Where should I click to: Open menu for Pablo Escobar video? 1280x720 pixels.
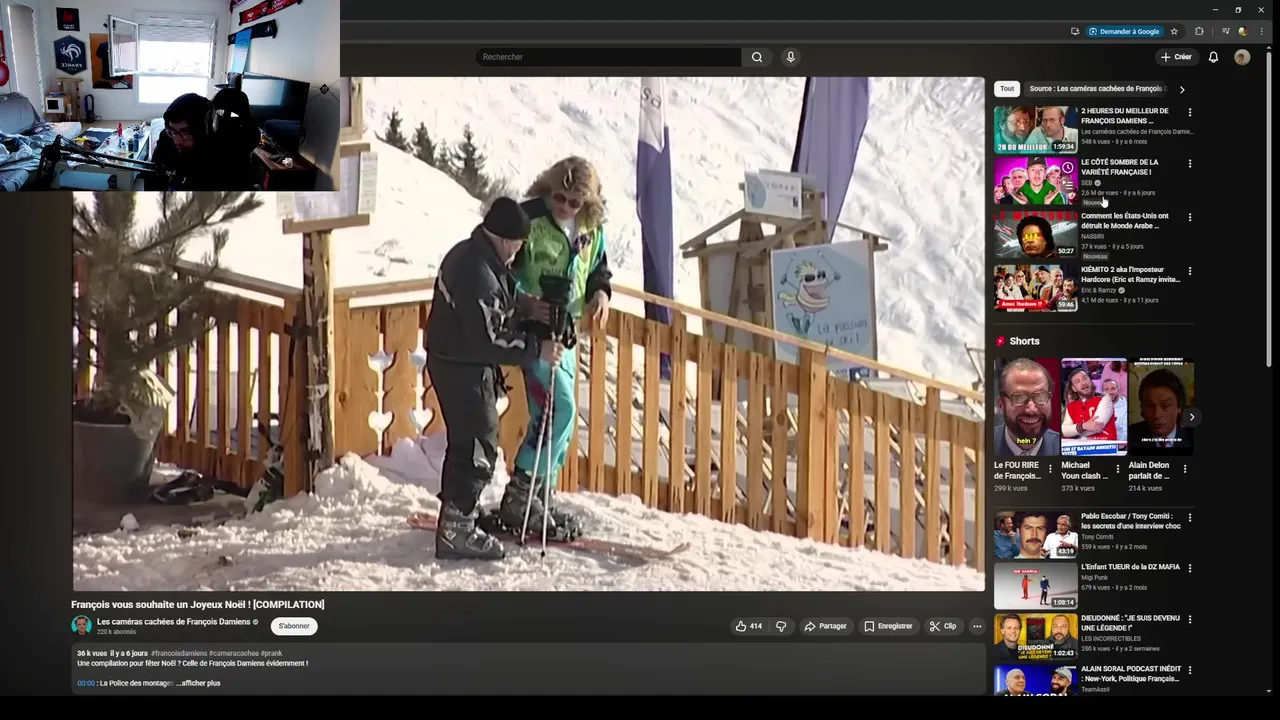click(x=1189, y=518)
